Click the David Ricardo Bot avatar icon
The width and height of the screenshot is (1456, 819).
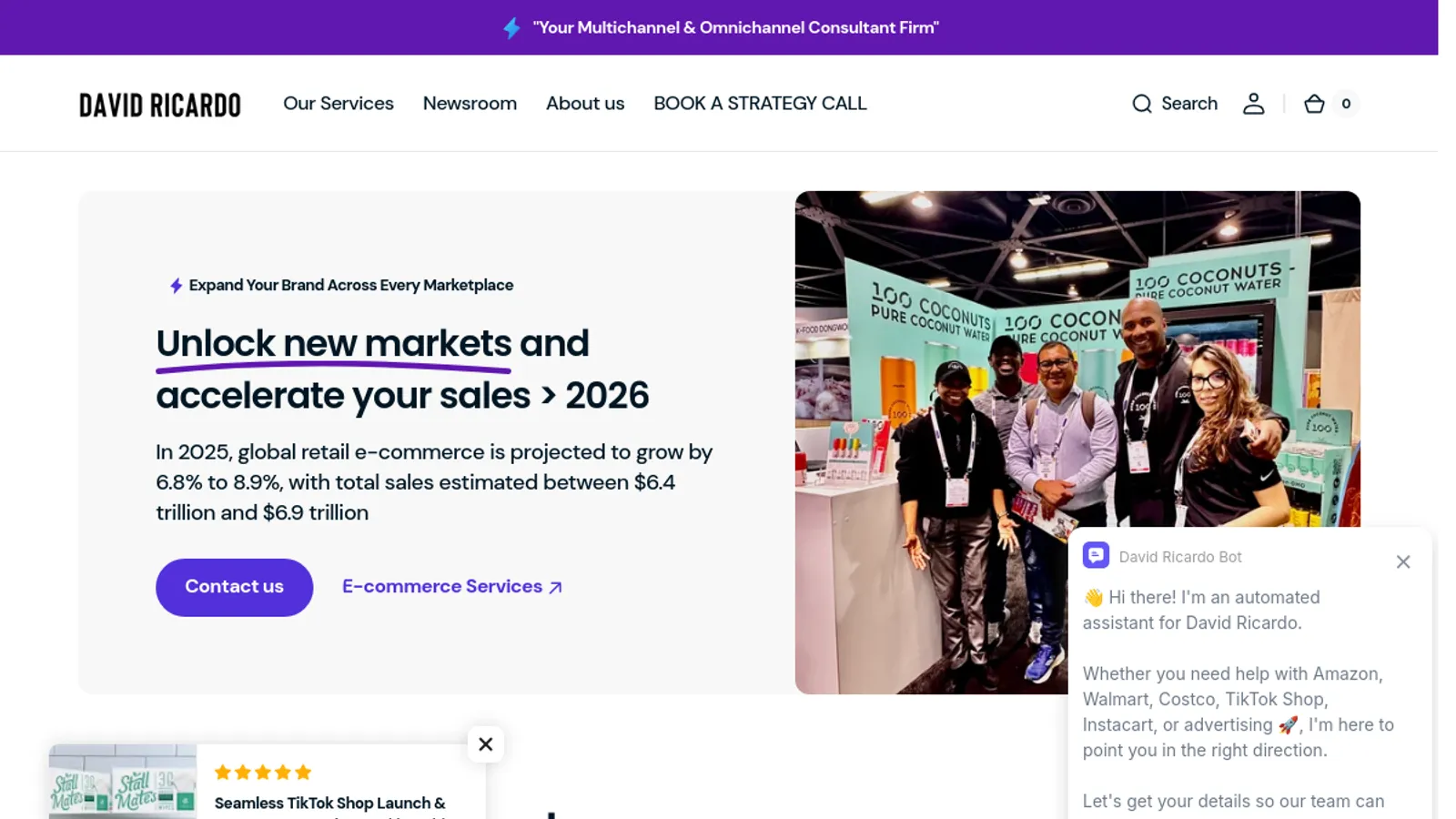pyautogui.click(x=1096, y=555)
